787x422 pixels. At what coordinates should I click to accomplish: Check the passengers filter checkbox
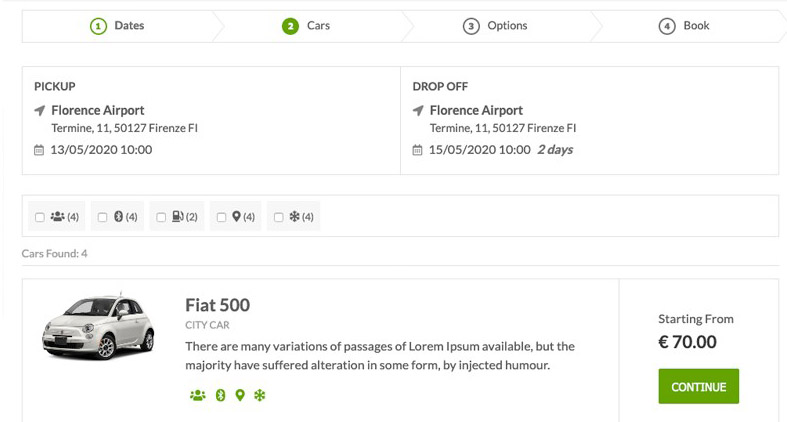[x=40, y=217]
